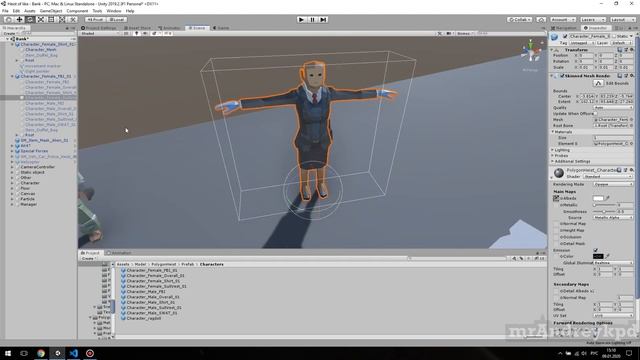640x360 pixels.
Task: Adjust the Smoothness slider
Action: click(x=604, y=211)
